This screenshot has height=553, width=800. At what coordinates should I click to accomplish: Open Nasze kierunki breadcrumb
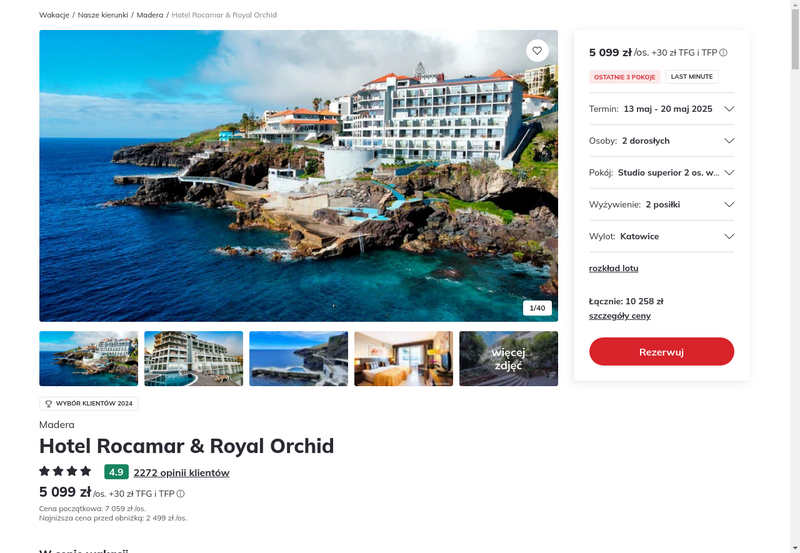pyautogui.click(x=103, y=15)
